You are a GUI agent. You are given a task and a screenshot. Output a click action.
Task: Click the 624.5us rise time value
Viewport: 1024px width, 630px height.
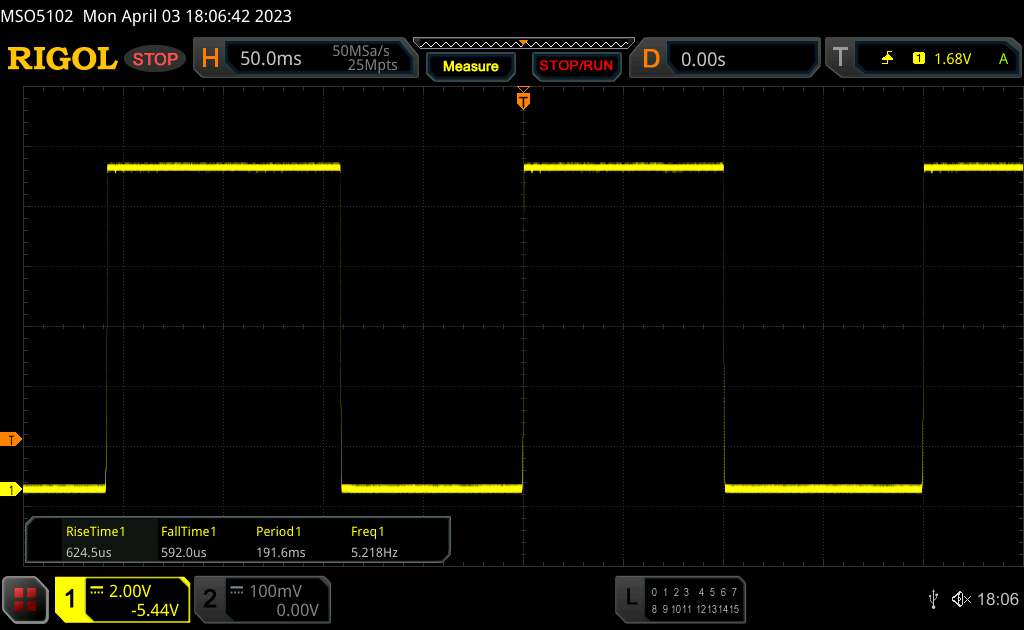coord(88,552)
